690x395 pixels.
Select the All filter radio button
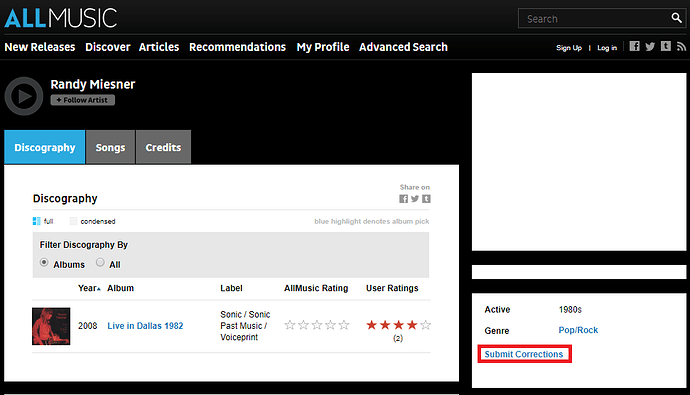pos(100,263)
